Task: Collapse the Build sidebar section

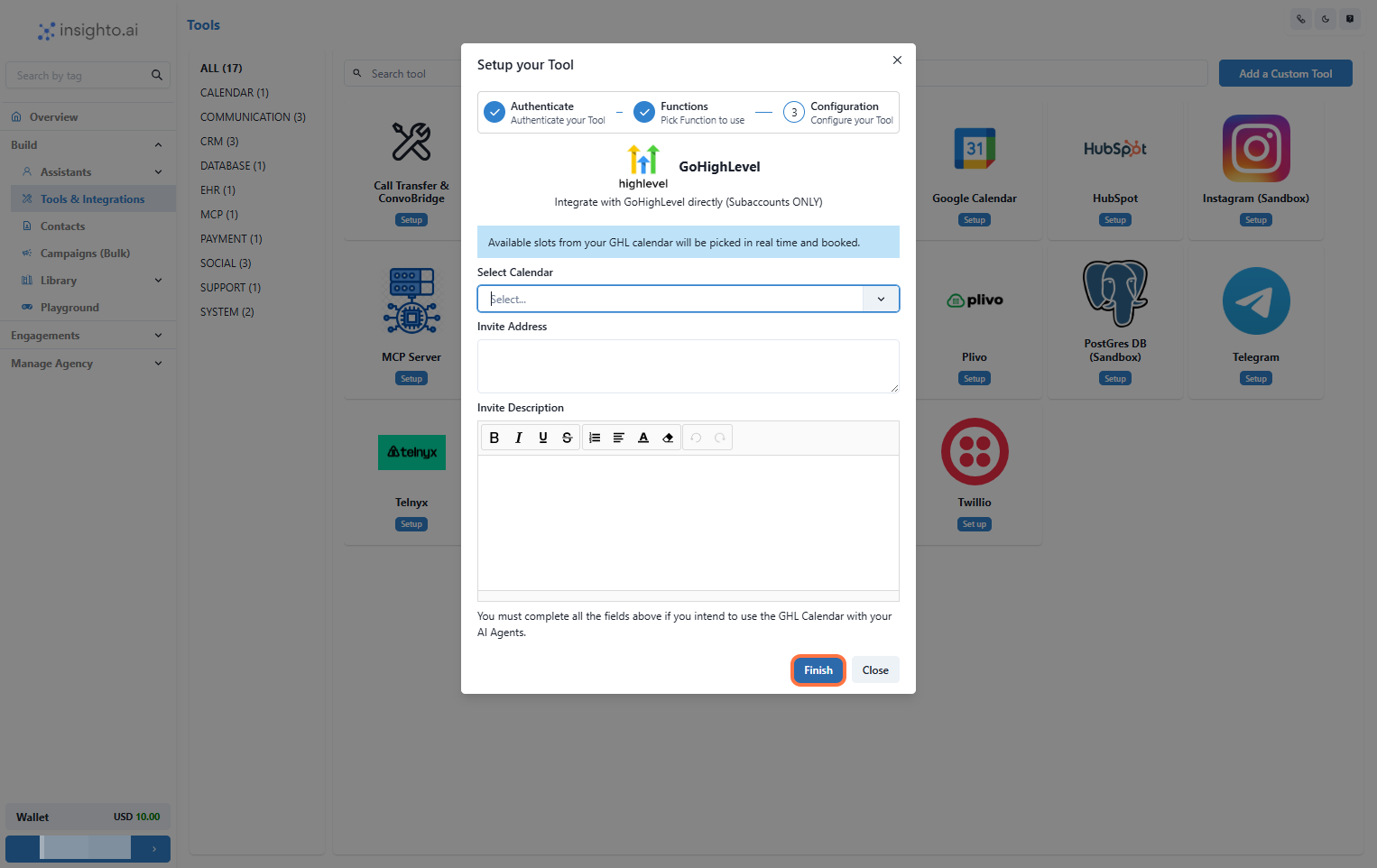Action: point(159,145)
